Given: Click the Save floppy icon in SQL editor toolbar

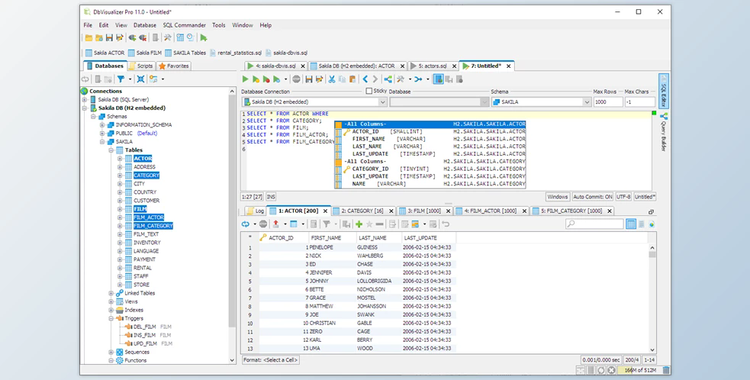Looking at the screenshot, I should [x=309, y=79].
